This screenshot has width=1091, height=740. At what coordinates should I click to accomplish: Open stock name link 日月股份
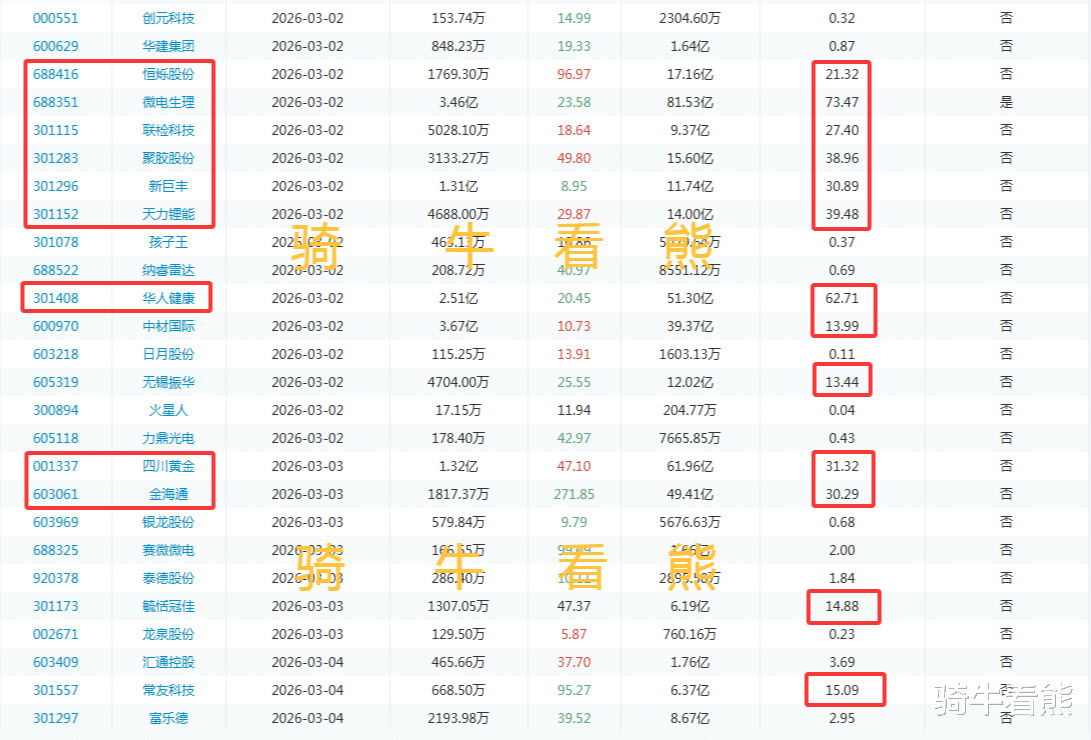point(168,354)
